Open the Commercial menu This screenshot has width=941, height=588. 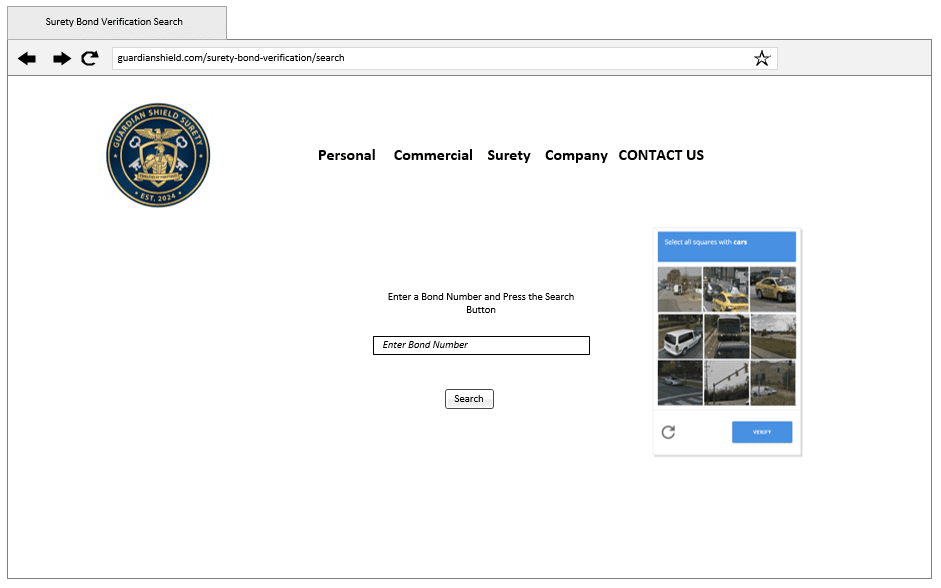click(x=433, y=156)
